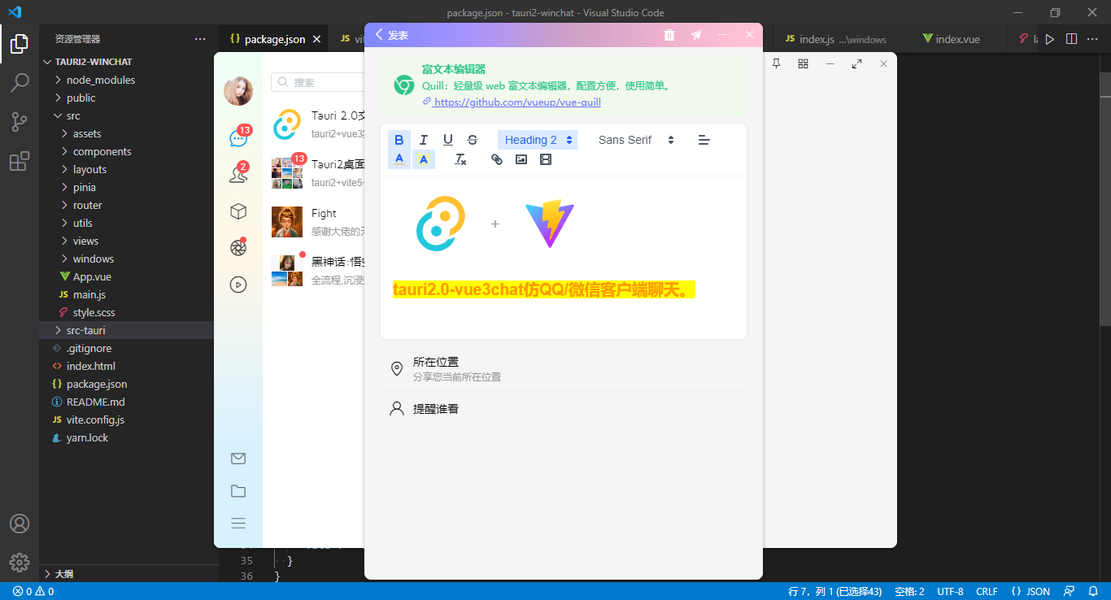Click the cube icon in the chat sidebar

coord(238,211)
